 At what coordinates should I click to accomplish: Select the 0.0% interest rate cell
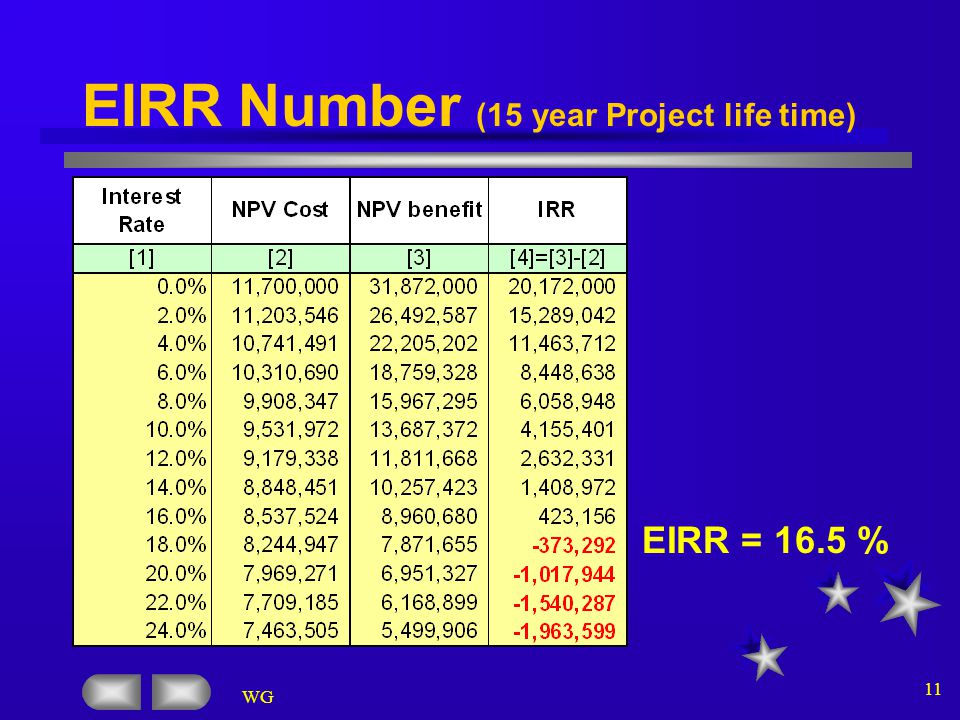[181, 287]
